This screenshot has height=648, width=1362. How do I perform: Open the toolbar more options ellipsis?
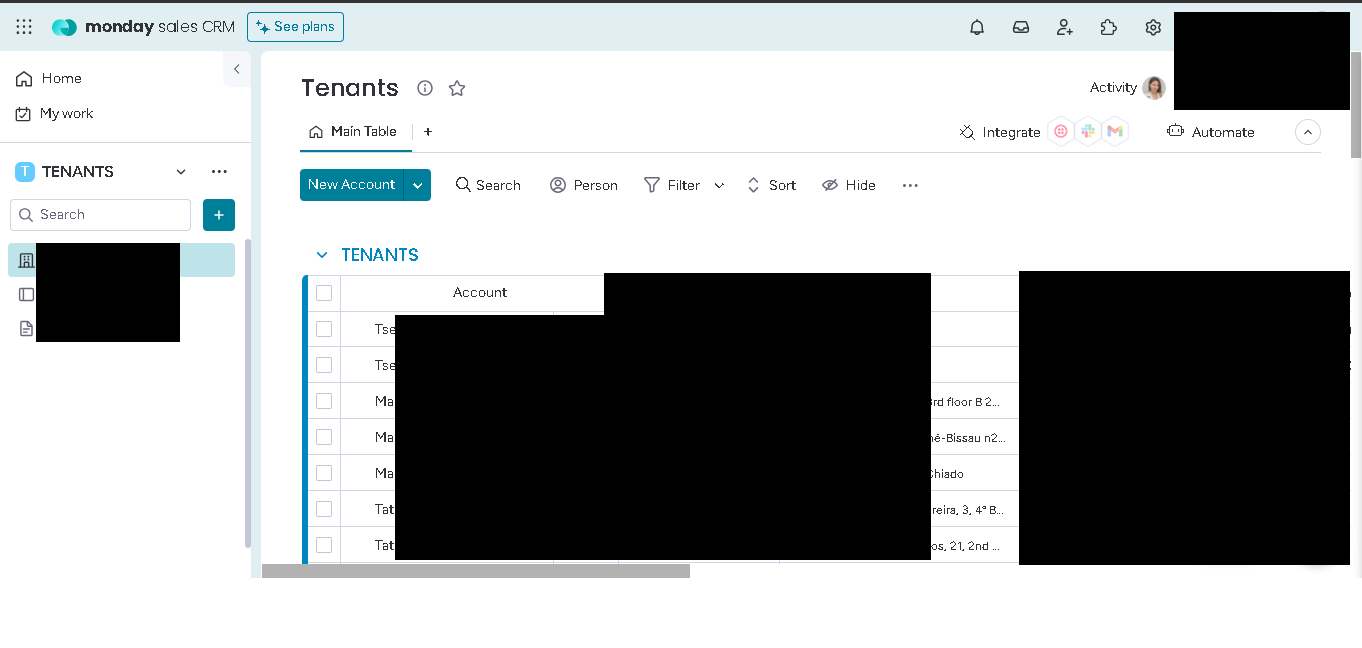(x=910, y=185)
